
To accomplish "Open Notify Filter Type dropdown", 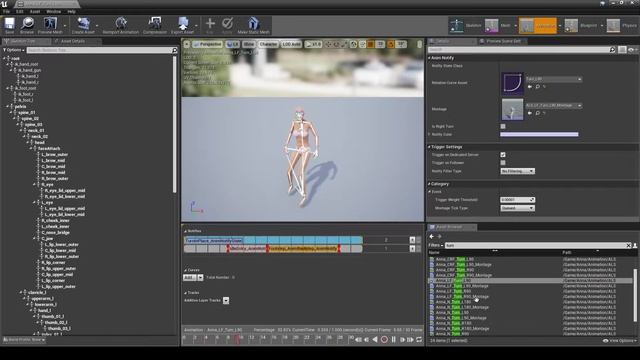I will point(517,171).
